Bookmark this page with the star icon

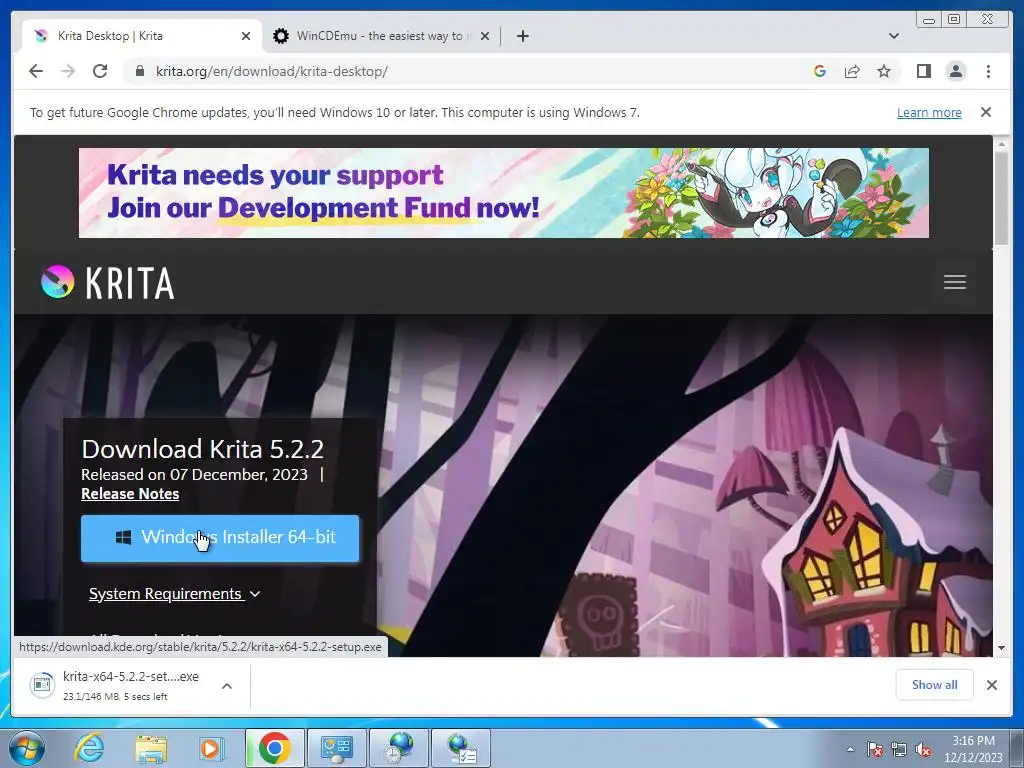pos(884,71)
